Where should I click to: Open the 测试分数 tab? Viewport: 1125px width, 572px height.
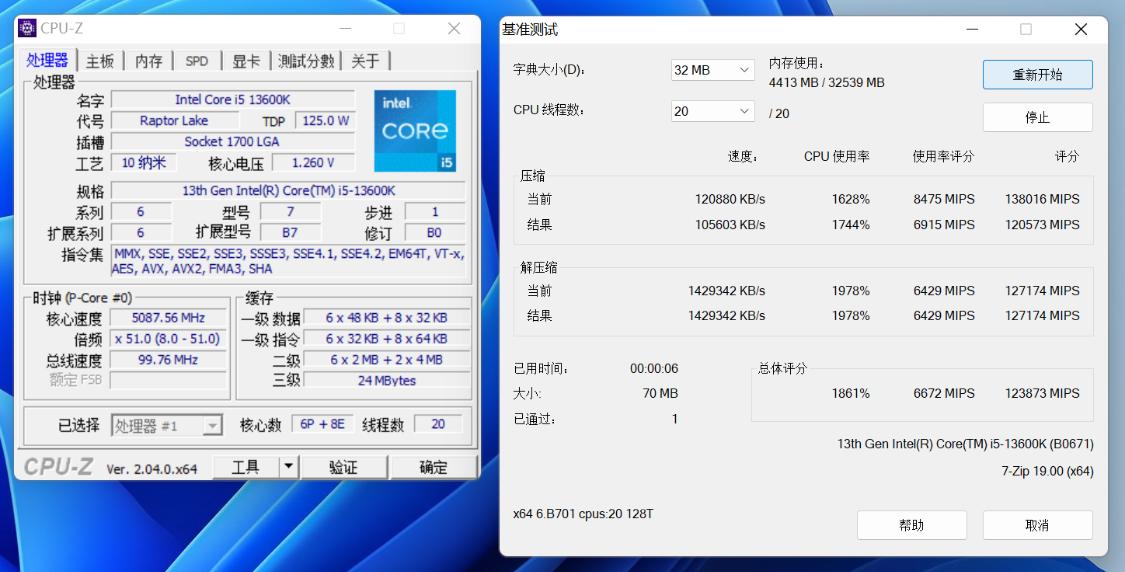click(x=306, y=61)
